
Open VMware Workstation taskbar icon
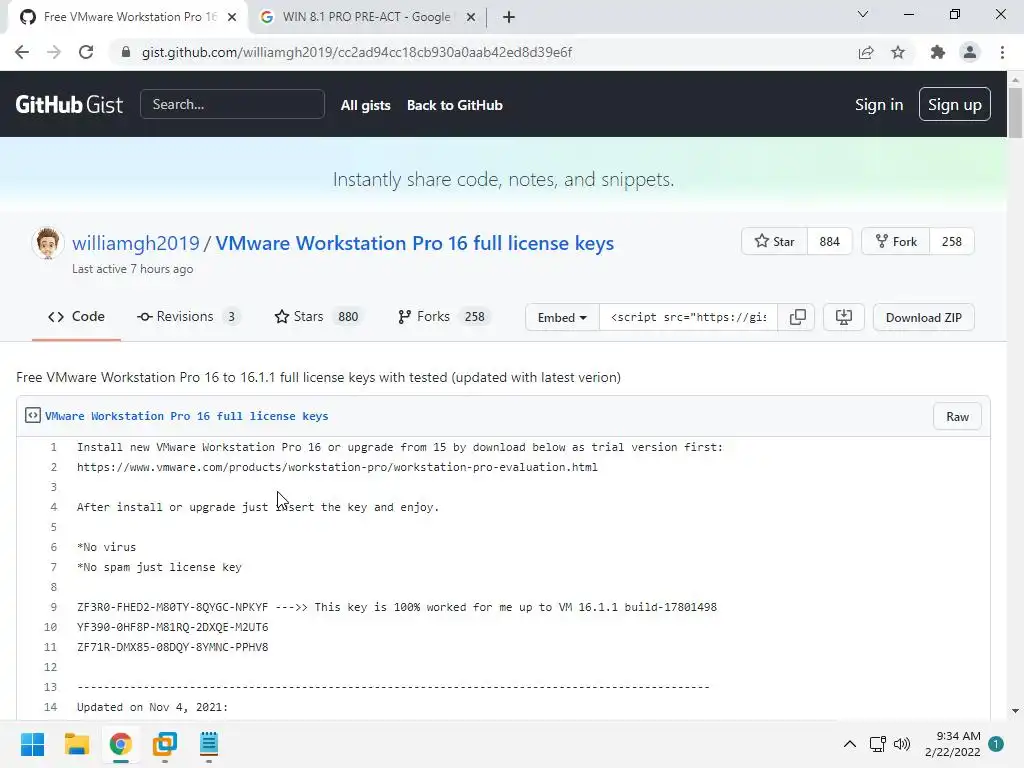(165, 744)
